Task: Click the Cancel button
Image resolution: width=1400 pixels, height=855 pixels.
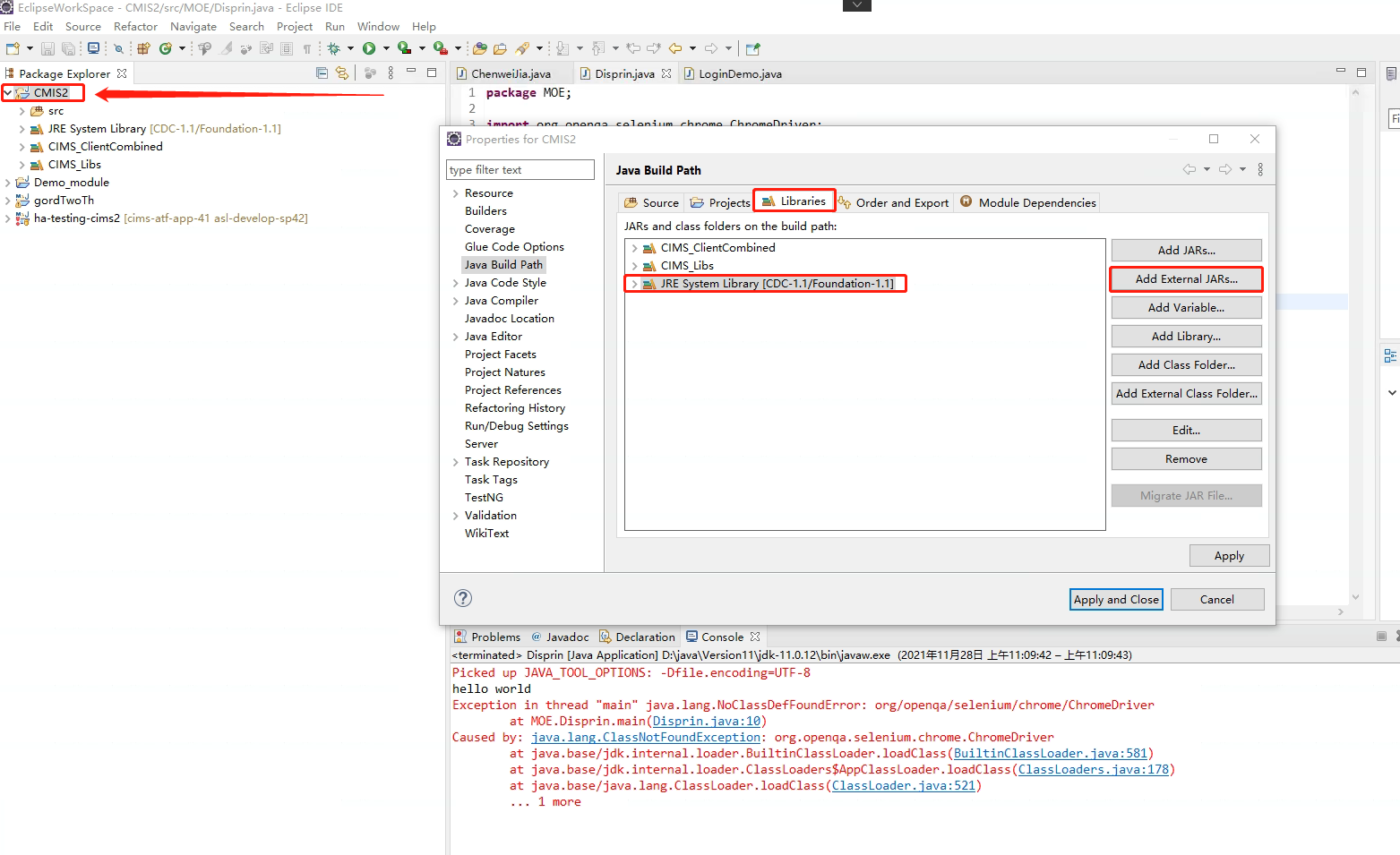Action: 1217,600
